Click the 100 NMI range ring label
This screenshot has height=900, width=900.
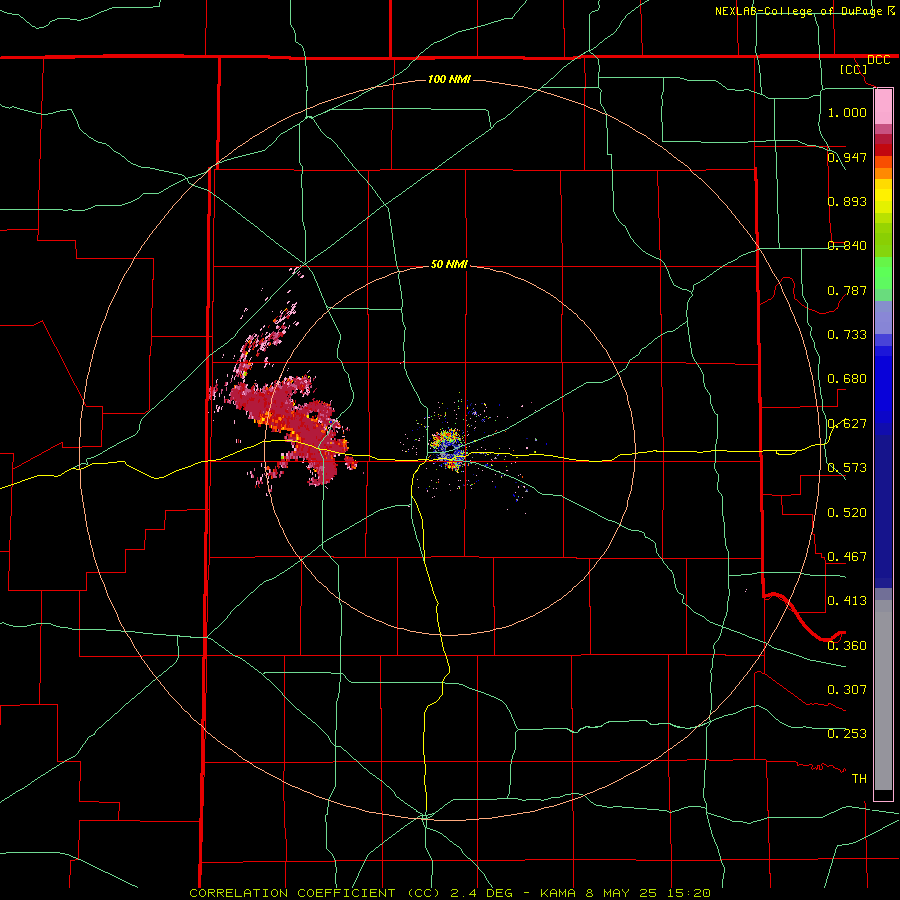[449, 79]
